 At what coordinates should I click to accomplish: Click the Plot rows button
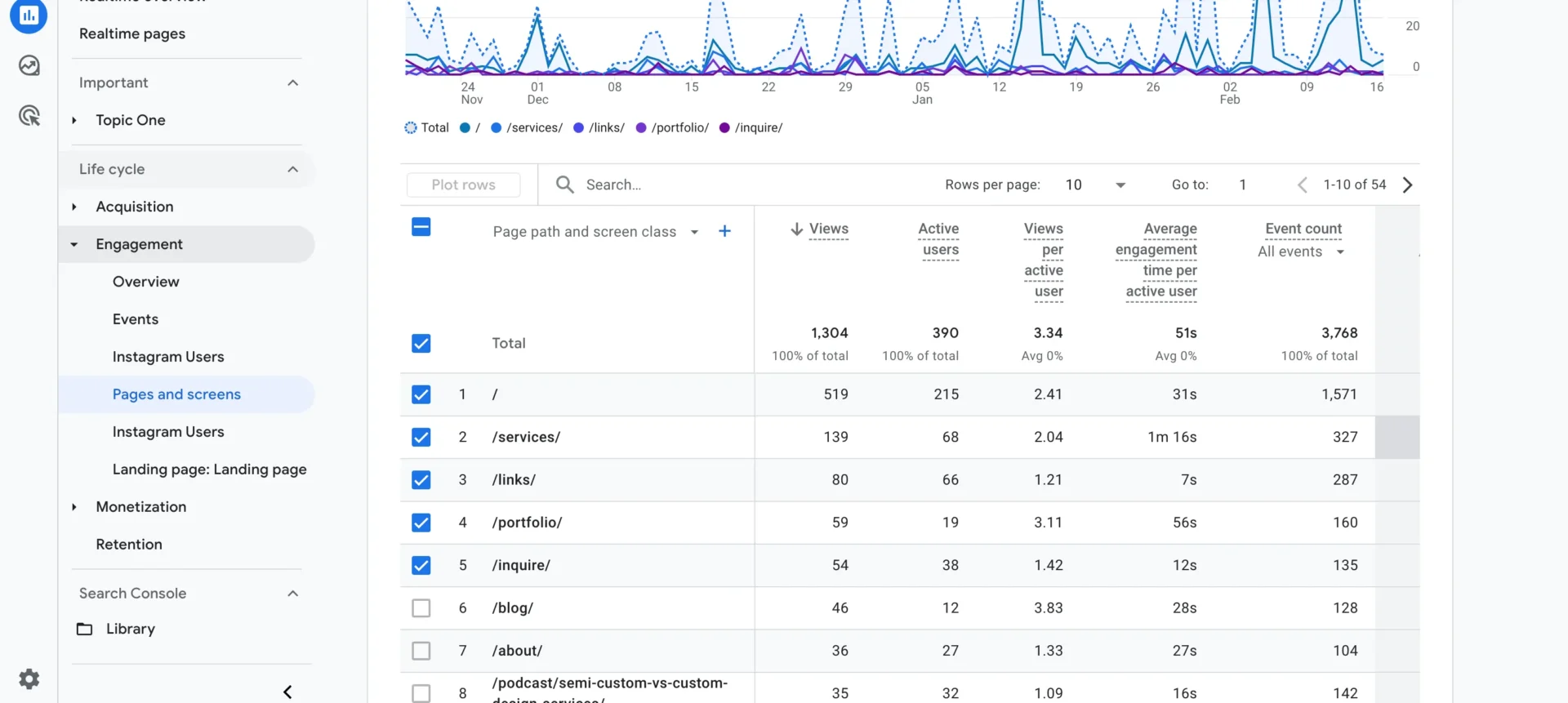464,185
